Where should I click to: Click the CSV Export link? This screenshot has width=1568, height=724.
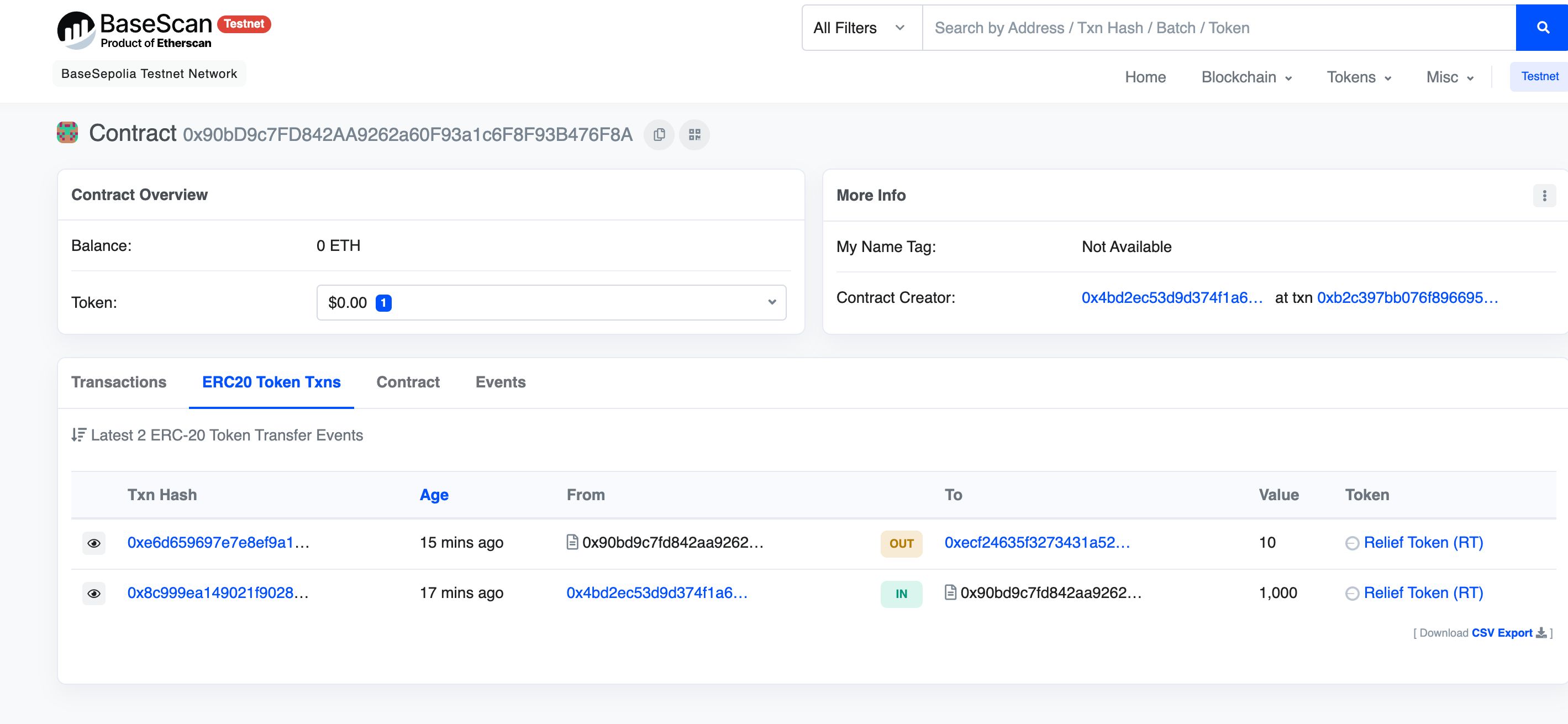1502,633
